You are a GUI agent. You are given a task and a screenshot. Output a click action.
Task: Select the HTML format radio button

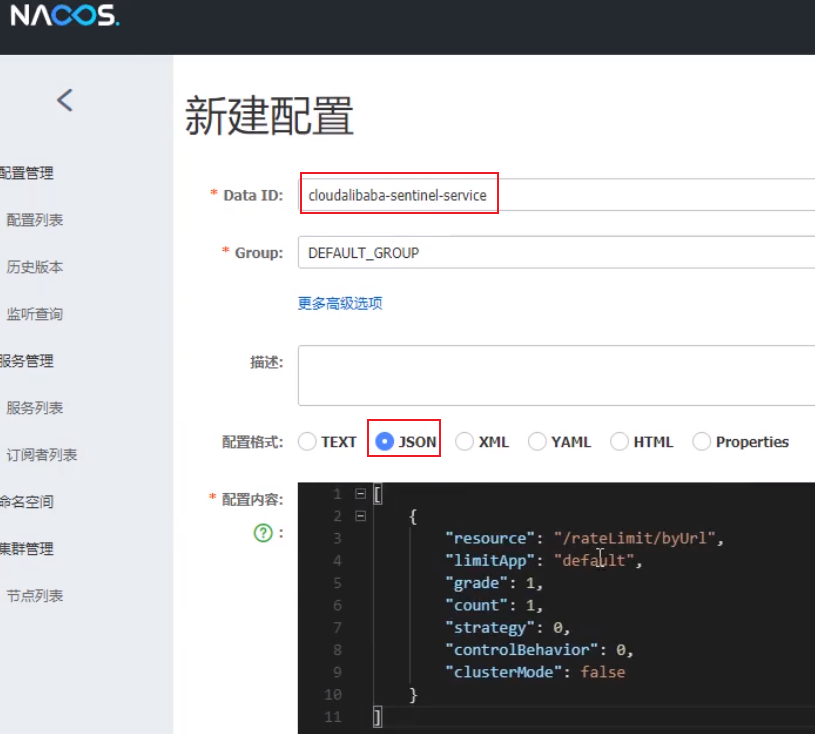[619, 441]
